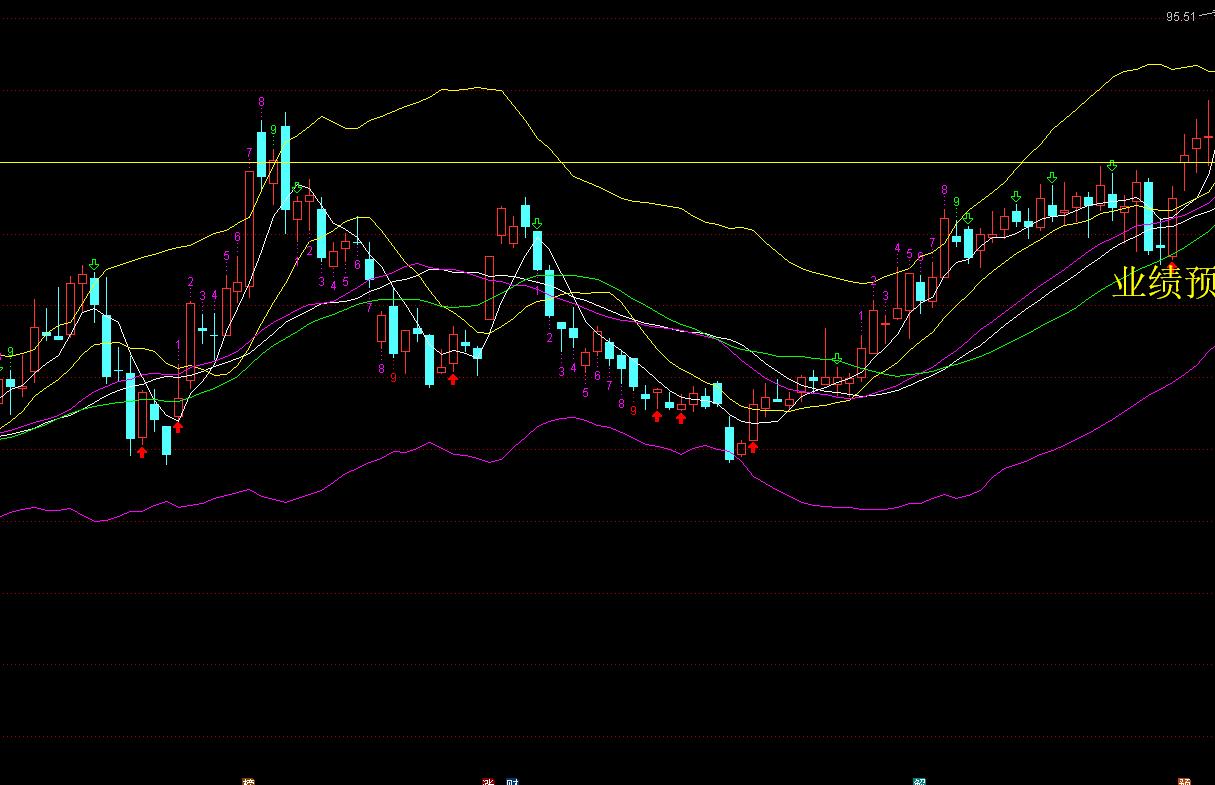Click the yellow 业绩预 annotation text
1215x785 pixels.
1164,282
